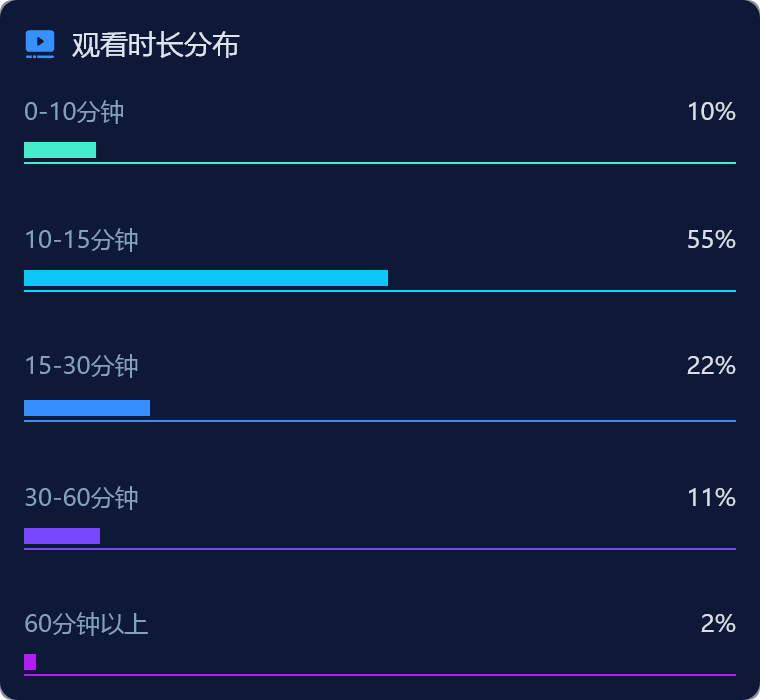
Task: Click the 55% percentage value
Action: (711, 240)
